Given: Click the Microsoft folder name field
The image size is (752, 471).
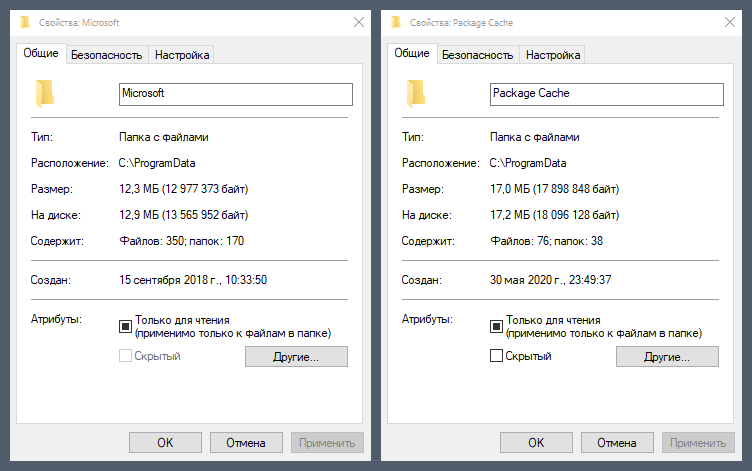Looking at the screenshot, I should click(235, 94).
